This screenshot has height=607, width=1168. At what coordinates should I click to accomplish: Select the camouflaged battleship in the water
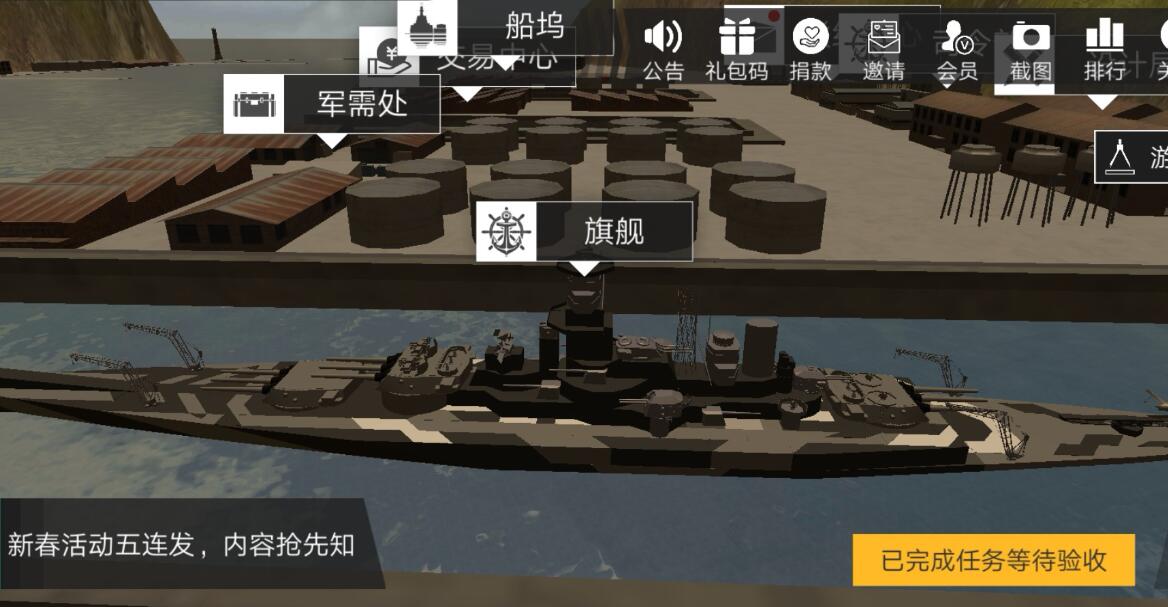coord(581,395)
